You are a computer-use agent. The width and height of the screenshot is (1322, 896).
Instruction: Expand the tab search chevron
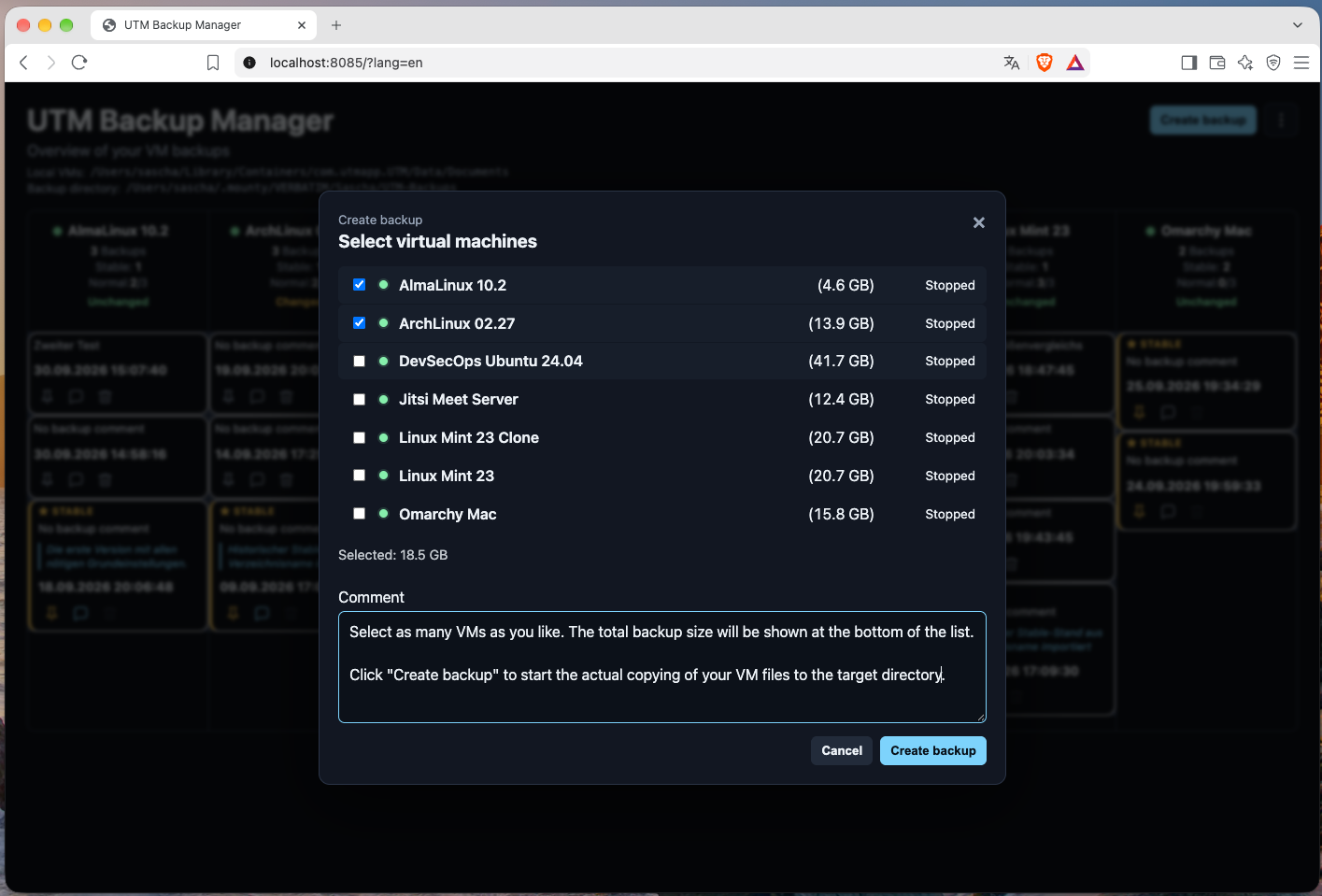point(1298,25)
